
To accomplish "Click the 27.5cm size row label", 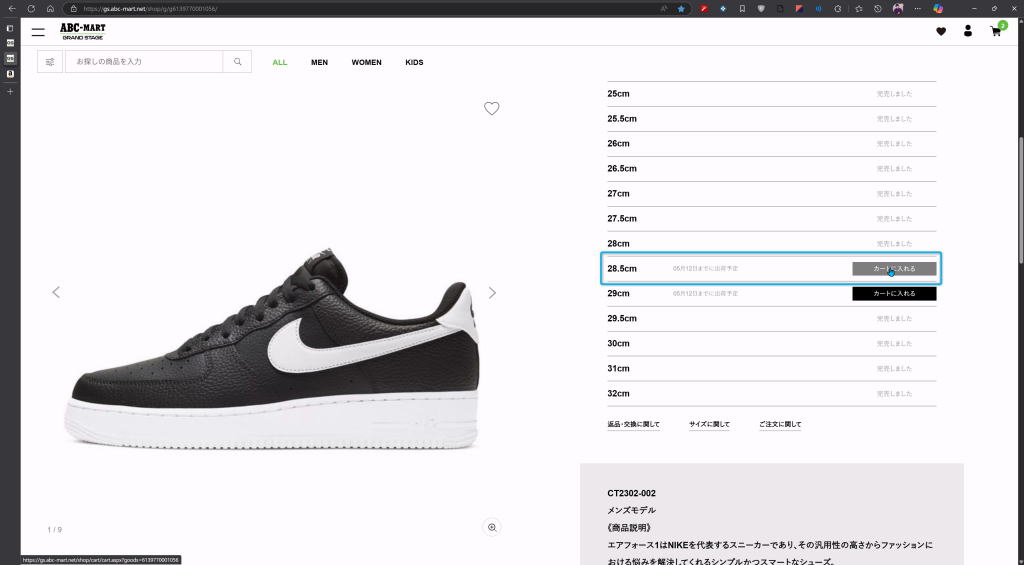I will (x=622, y=219).
